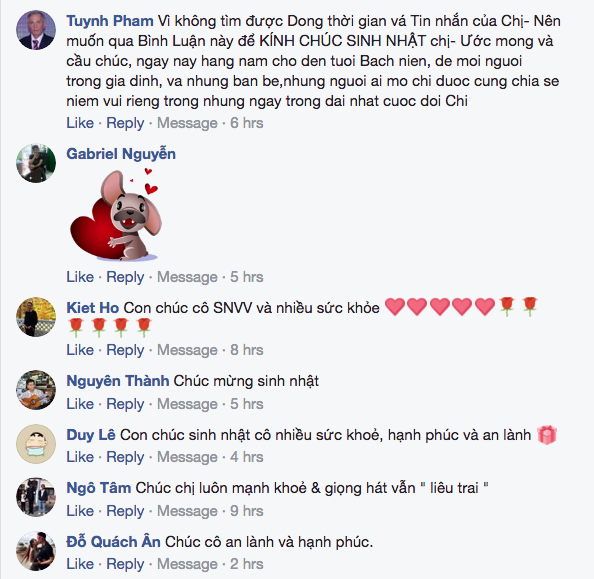Screen dimensions: 594x579
Task: Click Đỗ Quách Ân's avatar
Action: (x=36, y=551)
